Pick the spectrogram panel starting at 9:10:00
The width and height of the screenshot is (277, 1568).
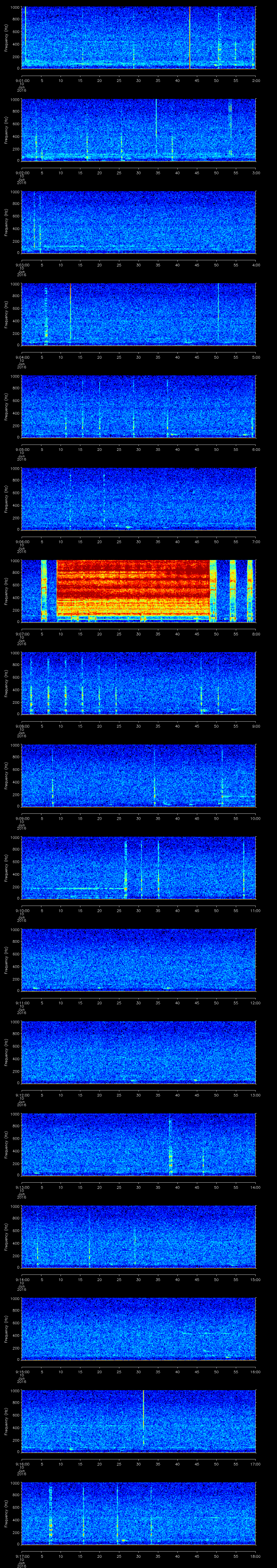(138, 868)
